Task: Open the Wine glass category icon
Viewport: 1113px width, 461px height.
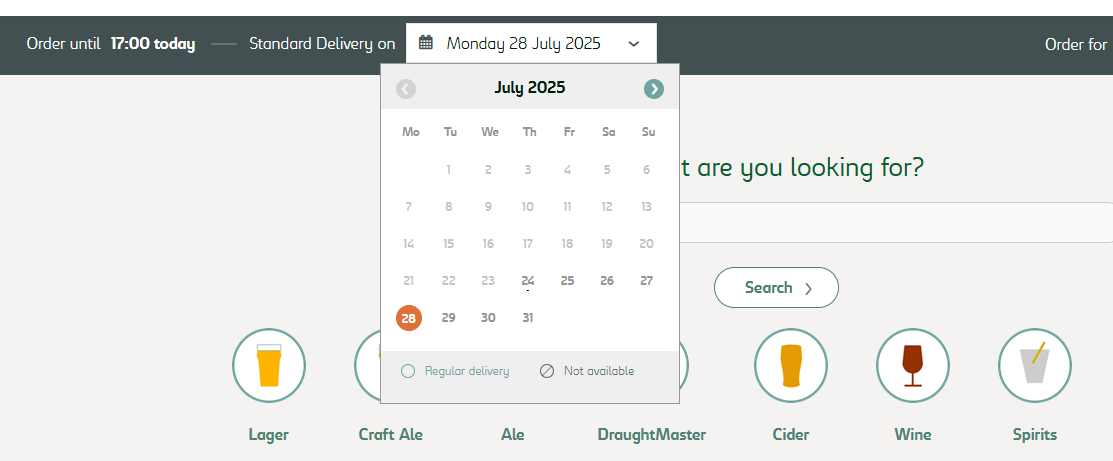Action: tap(912, 365)
